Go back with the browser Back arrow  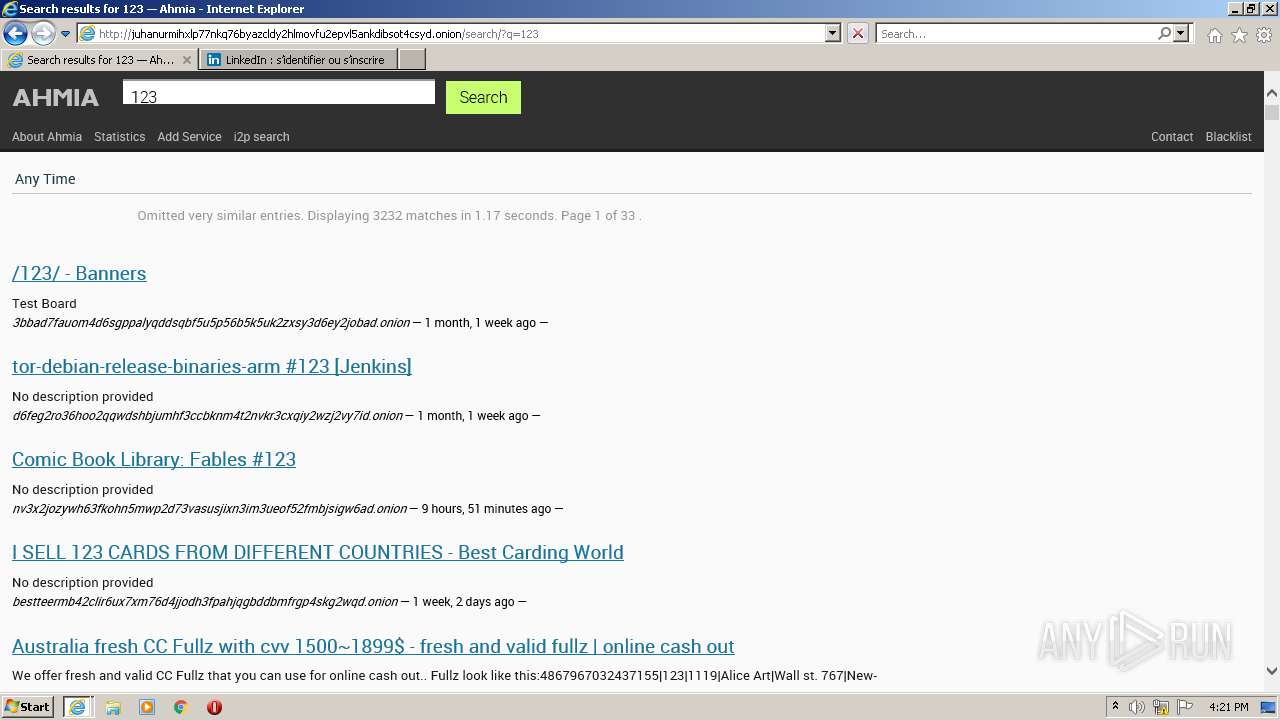[15, 33]
